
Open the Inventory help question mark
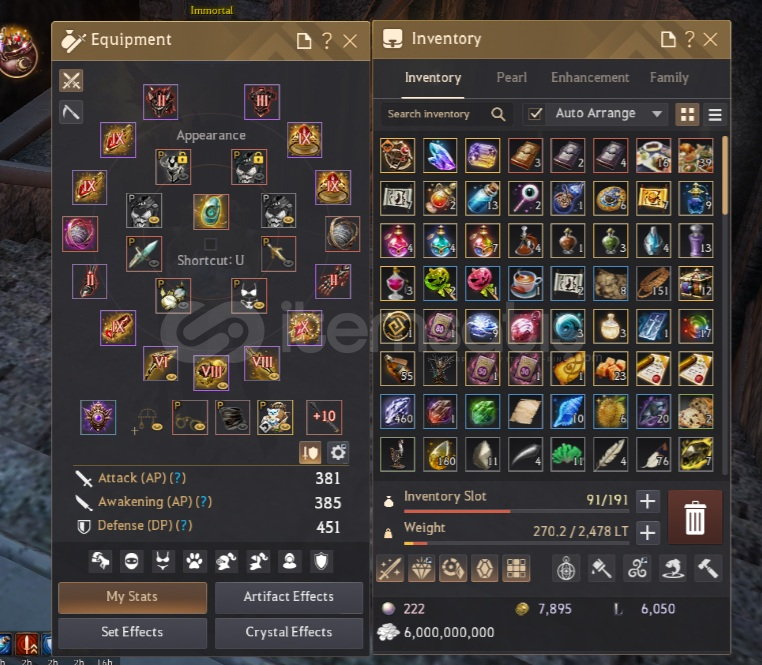689,39
